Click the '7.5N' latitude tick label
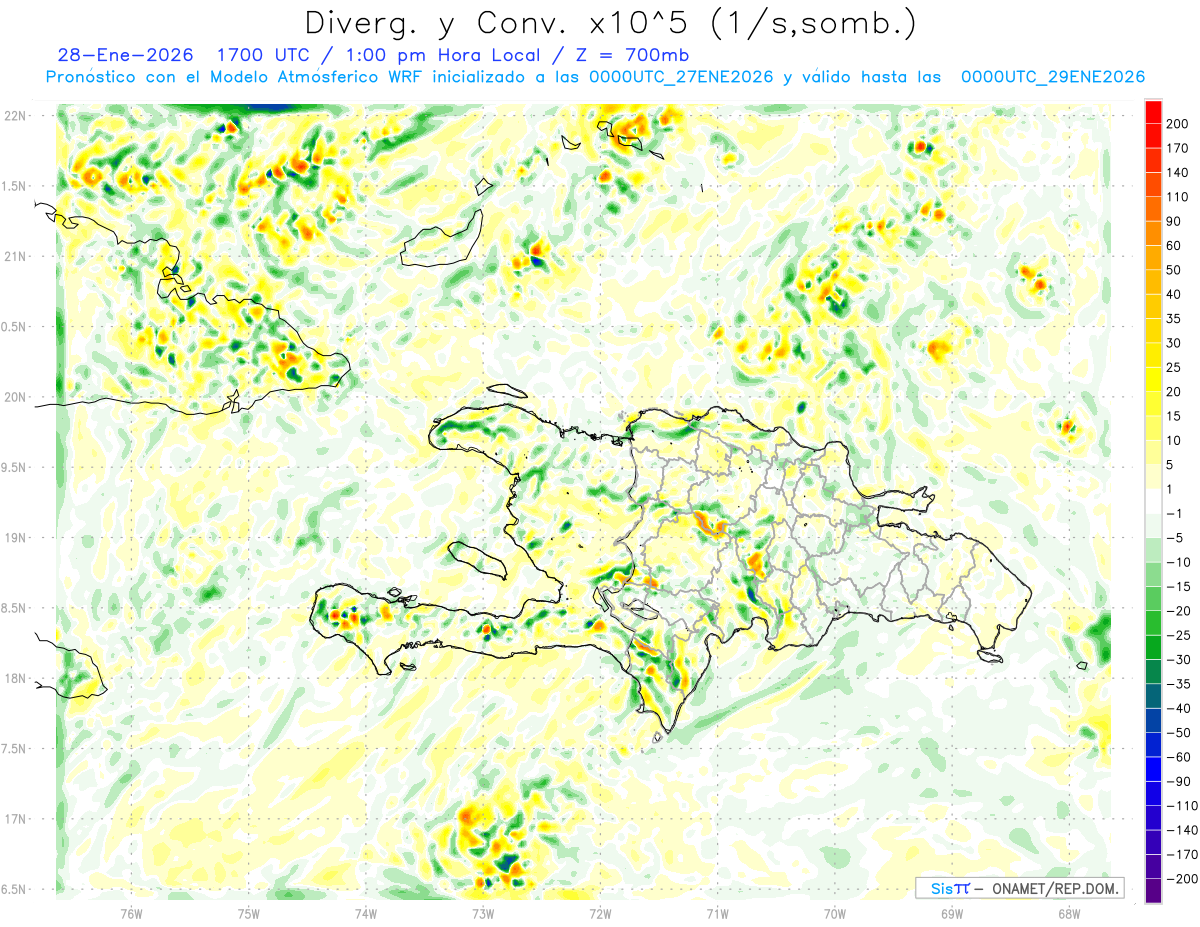Viewport: 1200px width, 927px height. pyautogui.click(x=14, y=749)
